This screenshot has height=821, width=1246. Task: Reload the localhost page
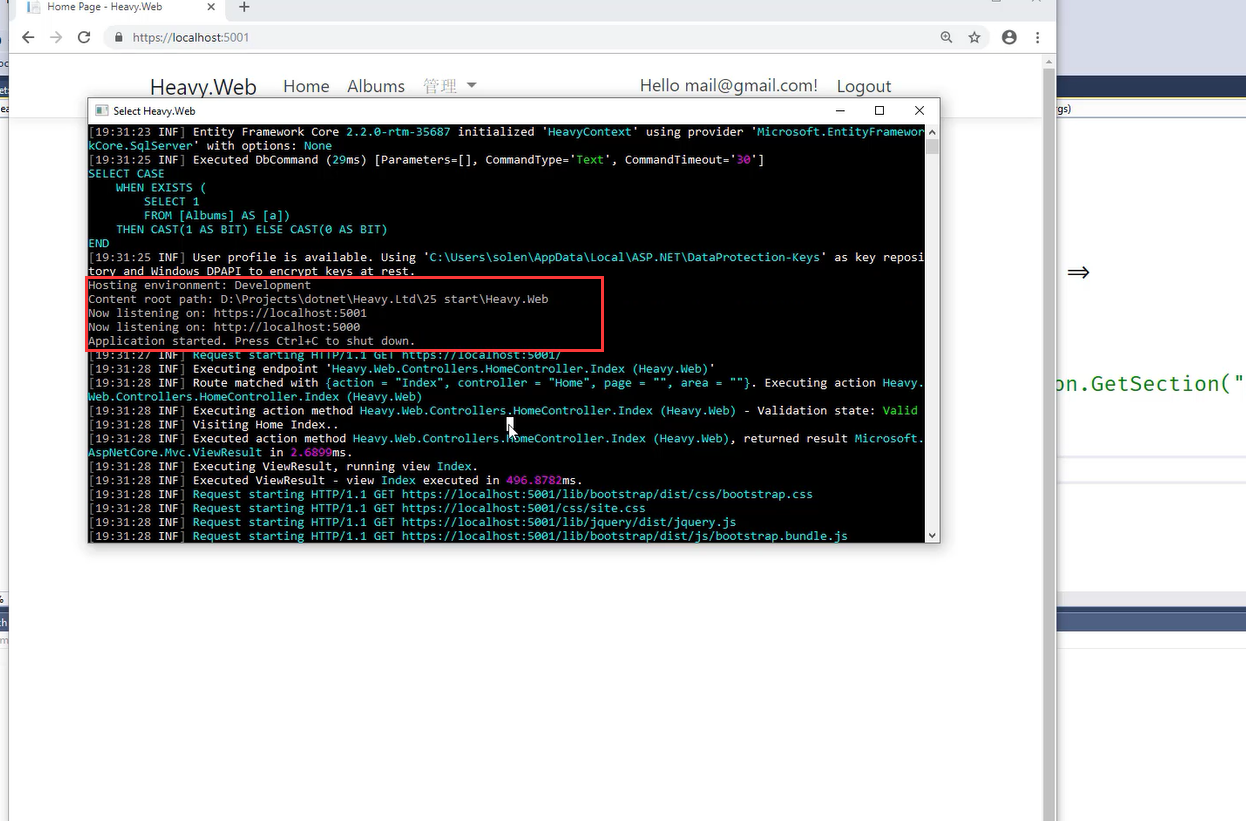pyautogui.click(x=84, y=37)
